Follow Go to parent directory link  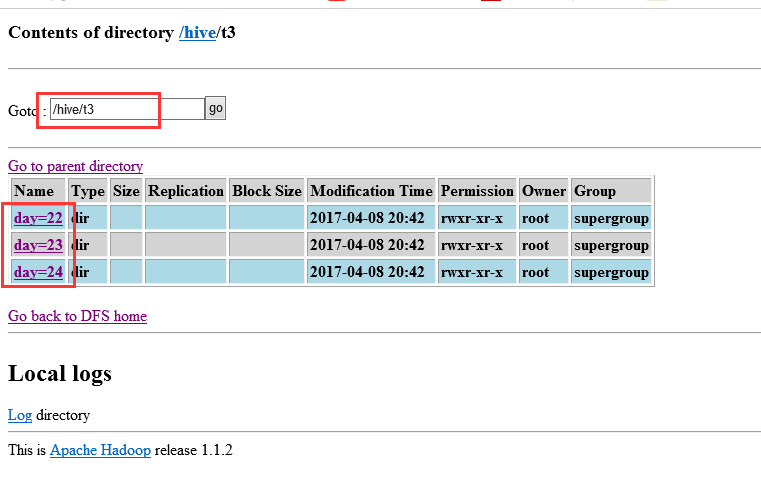click(x=75, y=166)
